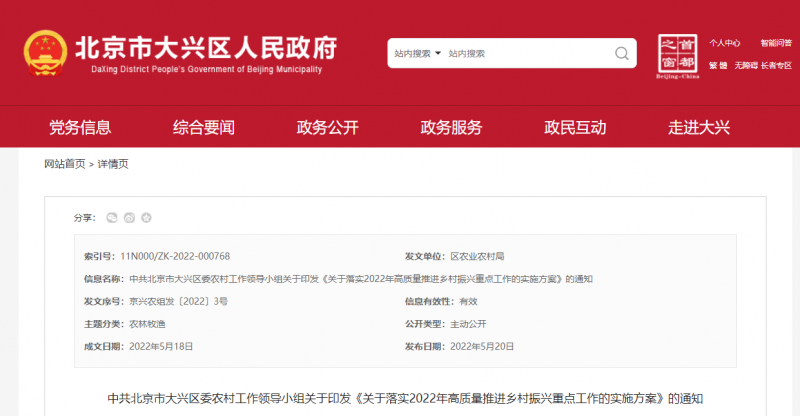Open the 综合要闻 menu

[x=204, y=127]
